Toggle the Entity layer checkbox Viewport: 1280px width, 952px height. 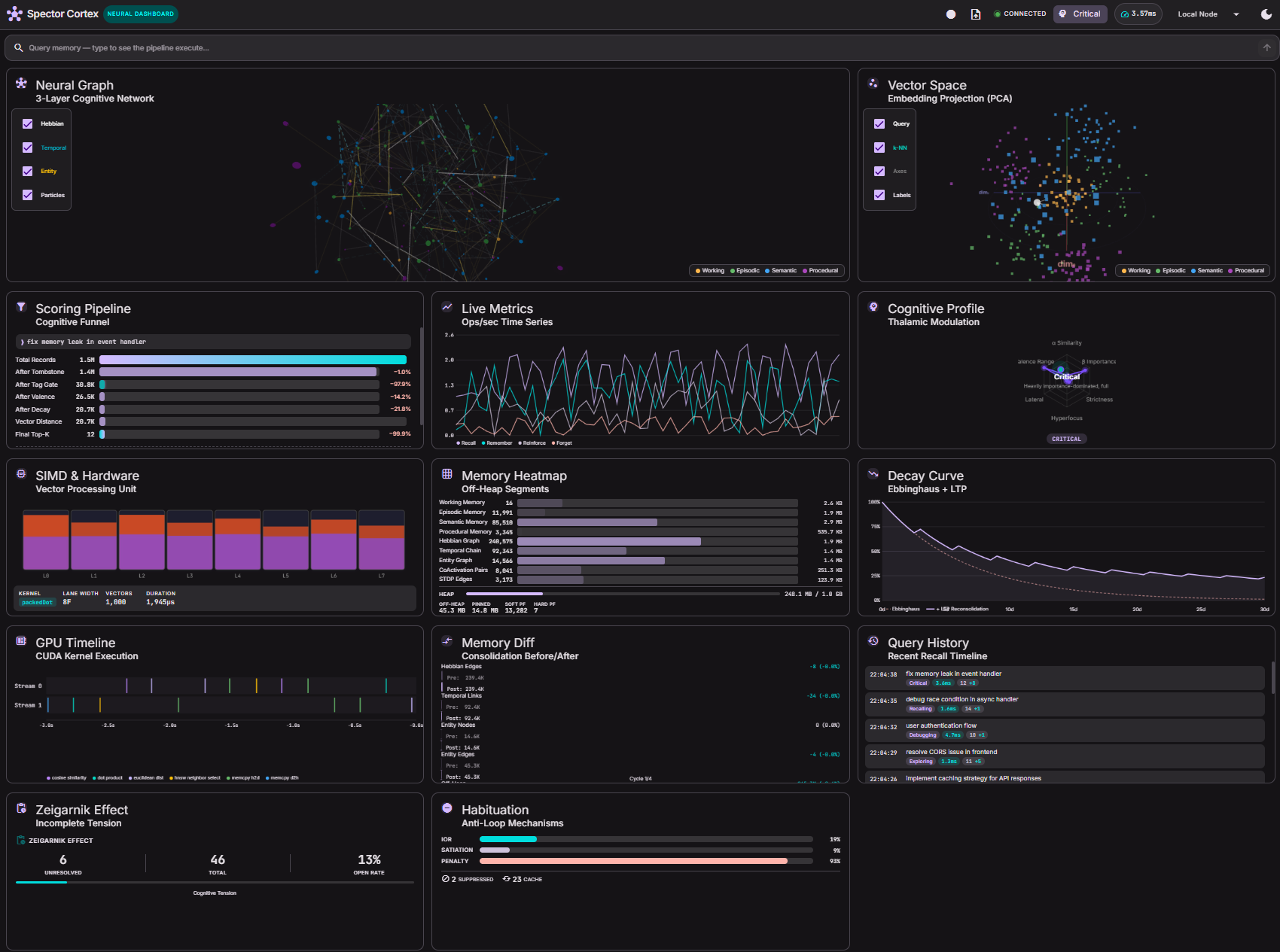tap(28, 172)
